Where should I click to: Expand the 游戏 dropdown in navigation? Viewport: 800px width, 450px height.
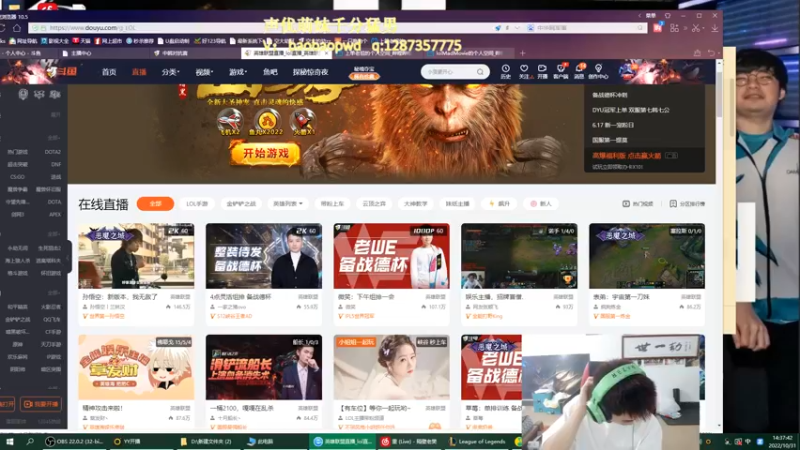tap(238, 72)
